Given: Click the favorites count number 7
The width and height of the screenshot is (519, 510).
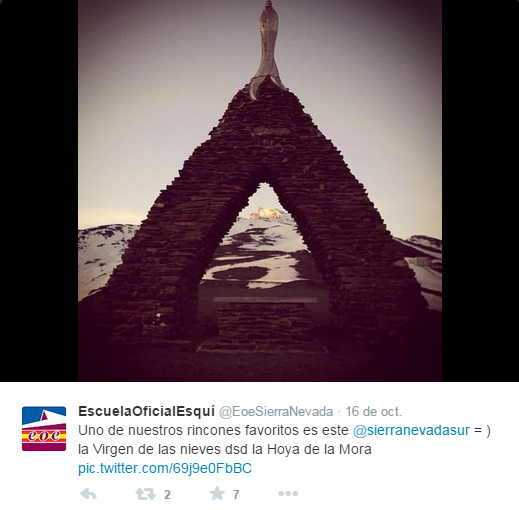Looking at the screenshot, I should pos(236,494).
